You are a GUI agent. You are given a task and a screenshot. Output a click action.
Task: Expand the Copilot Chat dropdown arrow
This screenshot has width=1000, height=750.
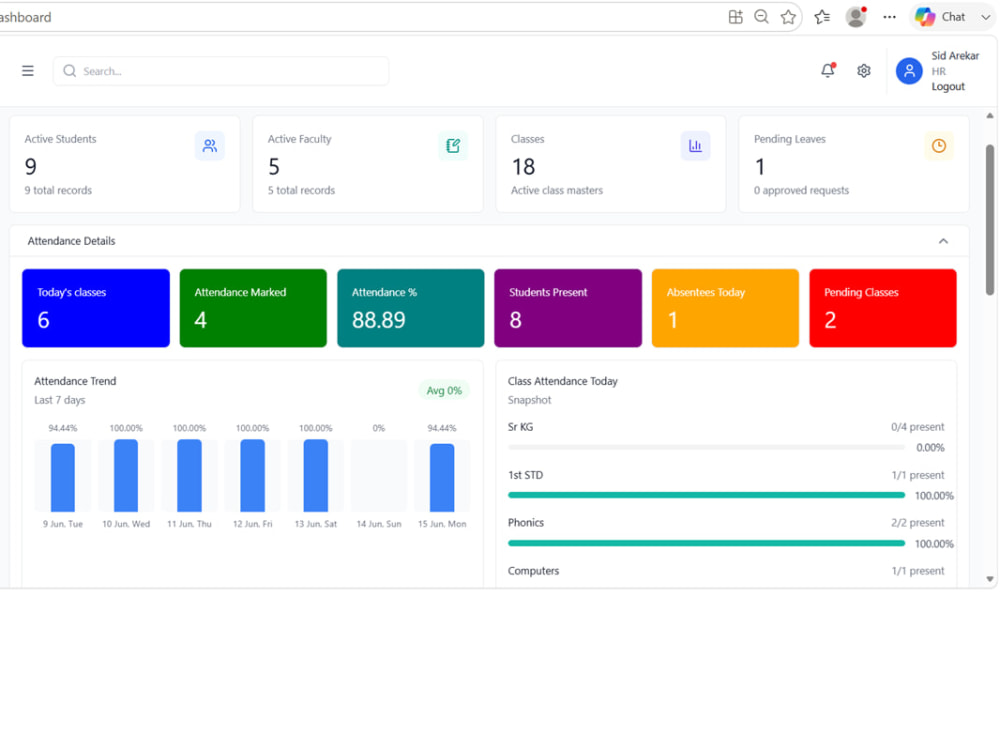tap(985, 17)
